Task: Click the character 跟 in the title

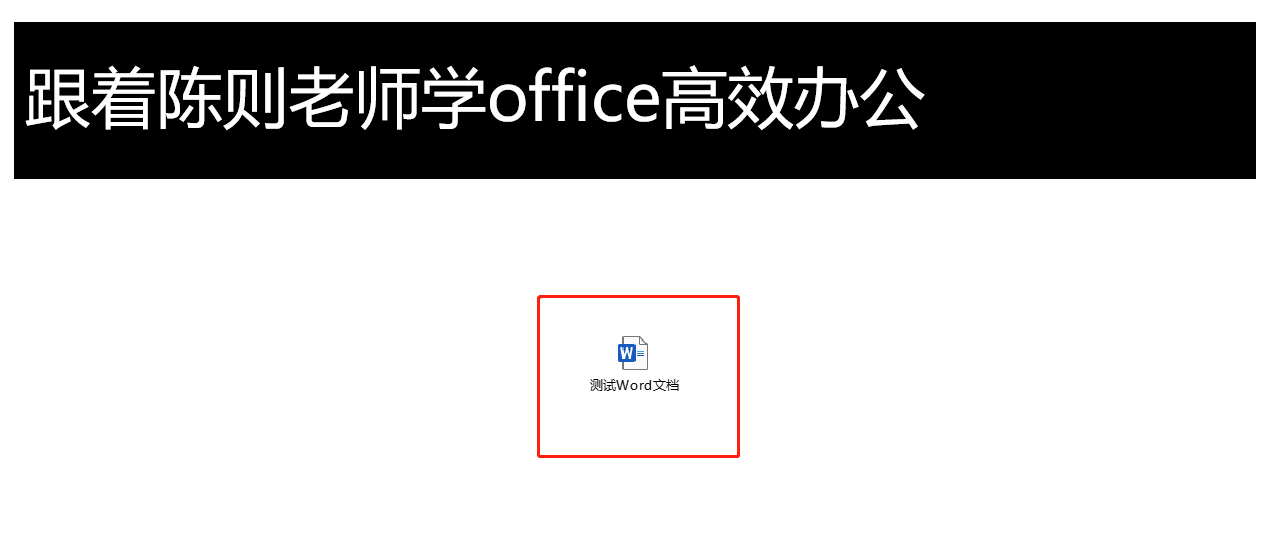Action: [x=57, y=99]
